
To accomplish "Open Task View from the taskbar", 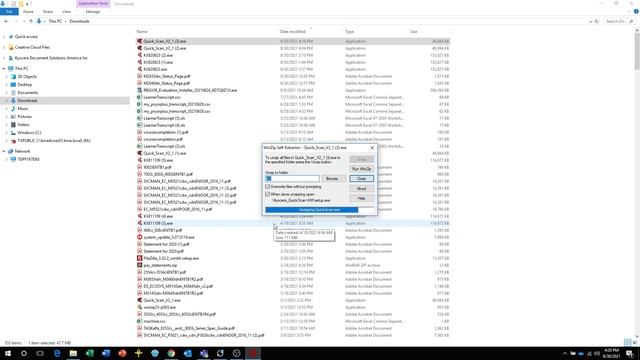I will 40,353.
